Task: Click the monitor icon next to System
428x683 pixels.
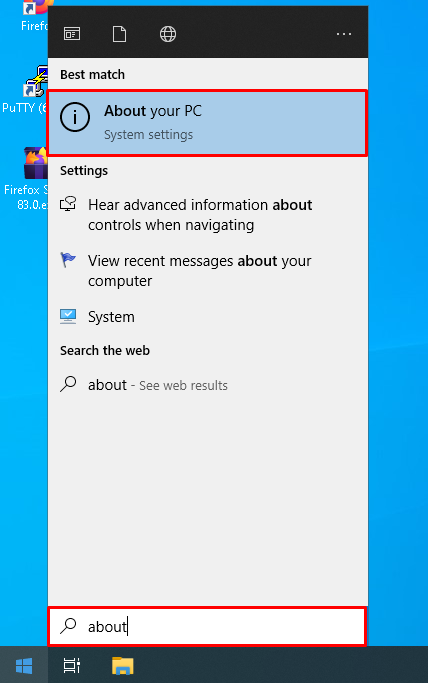Action: click(68, 317)
